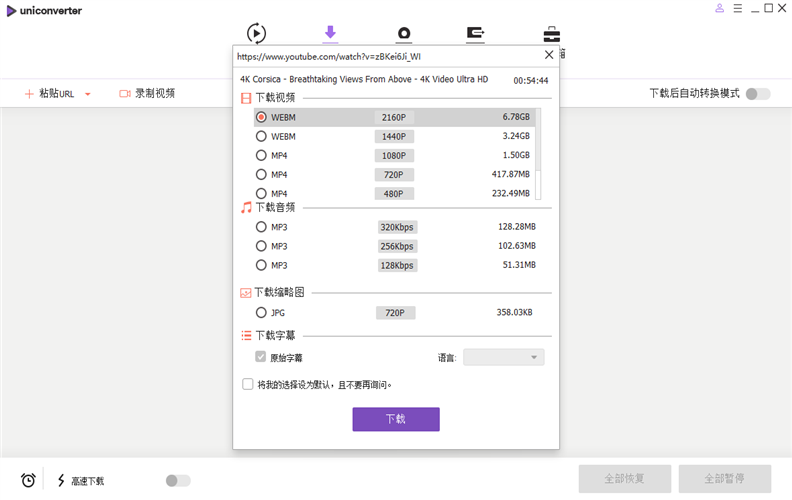Image resolution: width=792 pixels, height=500 pixels.
Task: Open the Burn disc tab icon
Action: pos(404,34)
